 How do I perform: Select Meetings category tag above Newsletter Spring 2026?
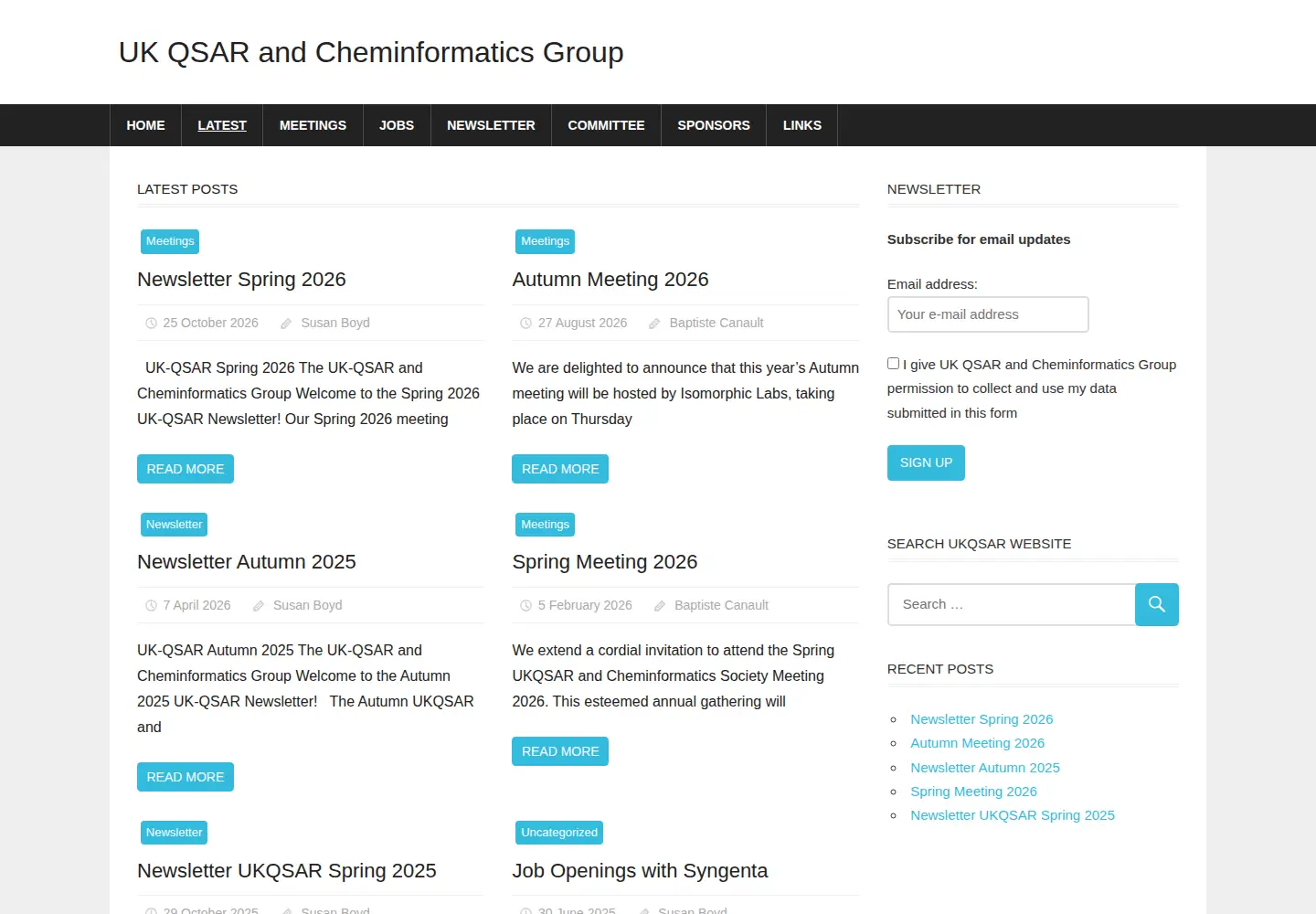click(170, 241)
